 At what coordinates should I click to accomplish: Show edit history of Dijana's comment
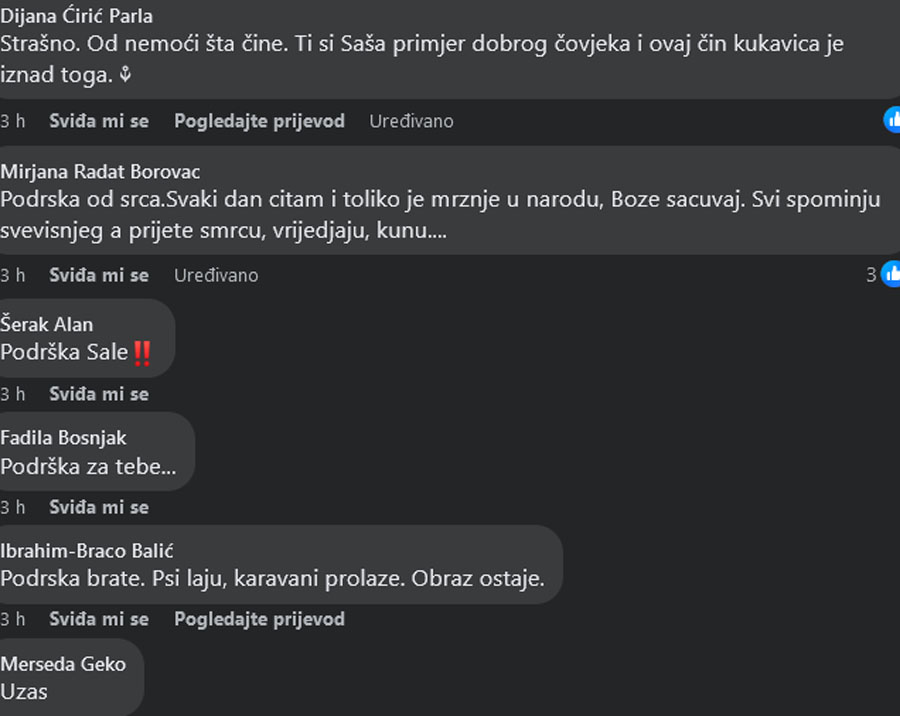pyautogui.click(x=411, y=121)
